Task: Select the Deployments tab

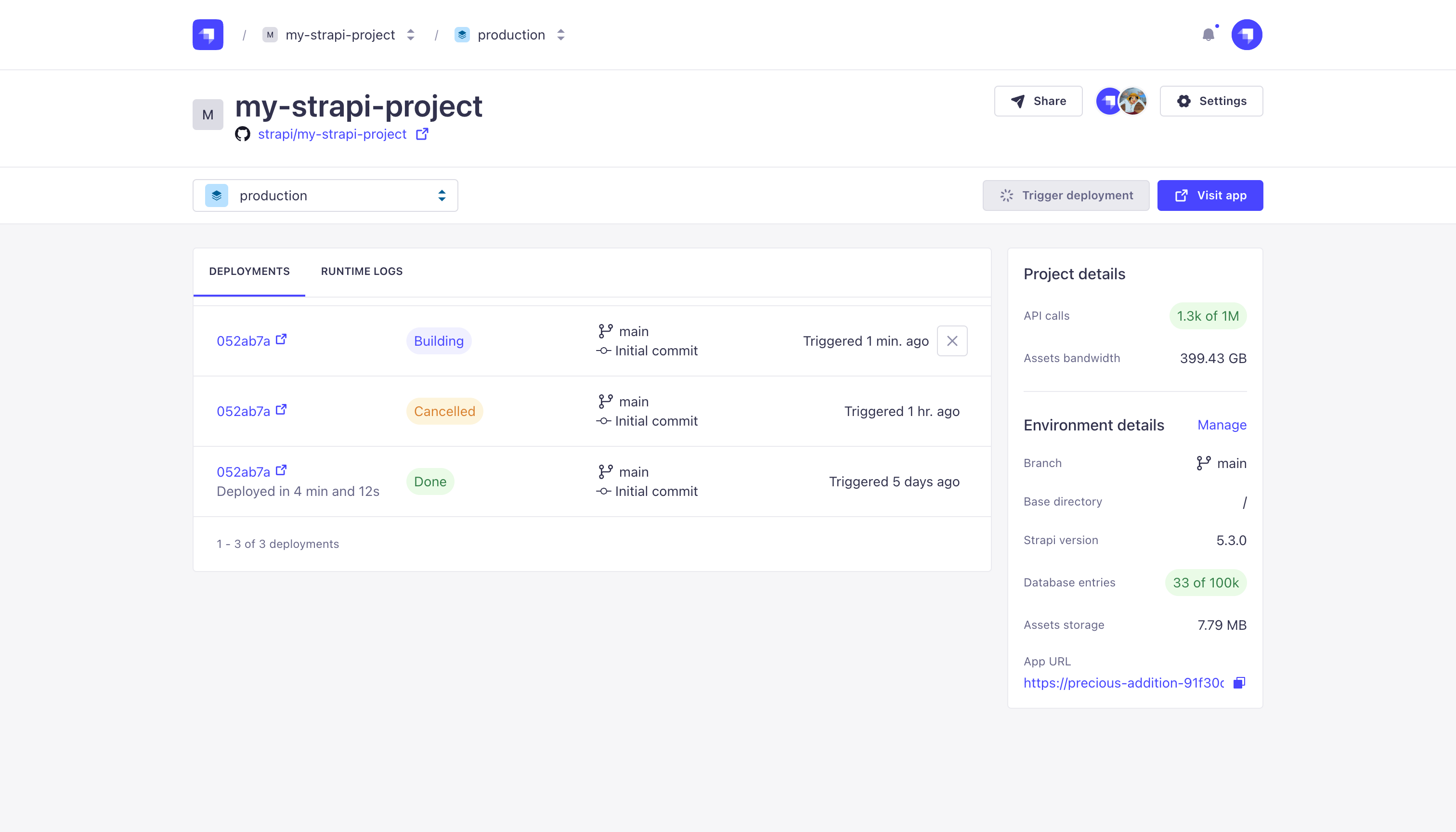Action: pos(249,271)
